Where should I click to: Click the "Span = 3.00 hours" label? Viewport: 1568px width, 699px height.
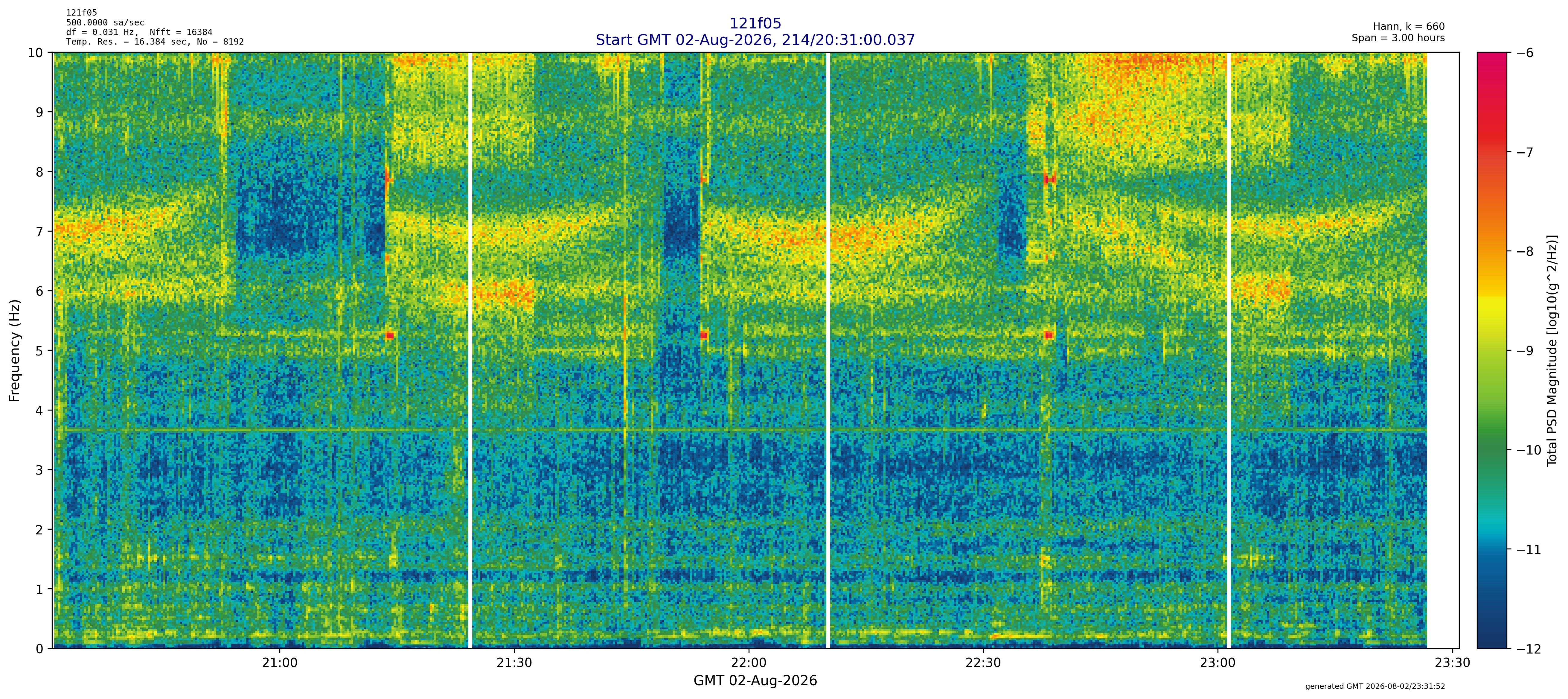1398,38
